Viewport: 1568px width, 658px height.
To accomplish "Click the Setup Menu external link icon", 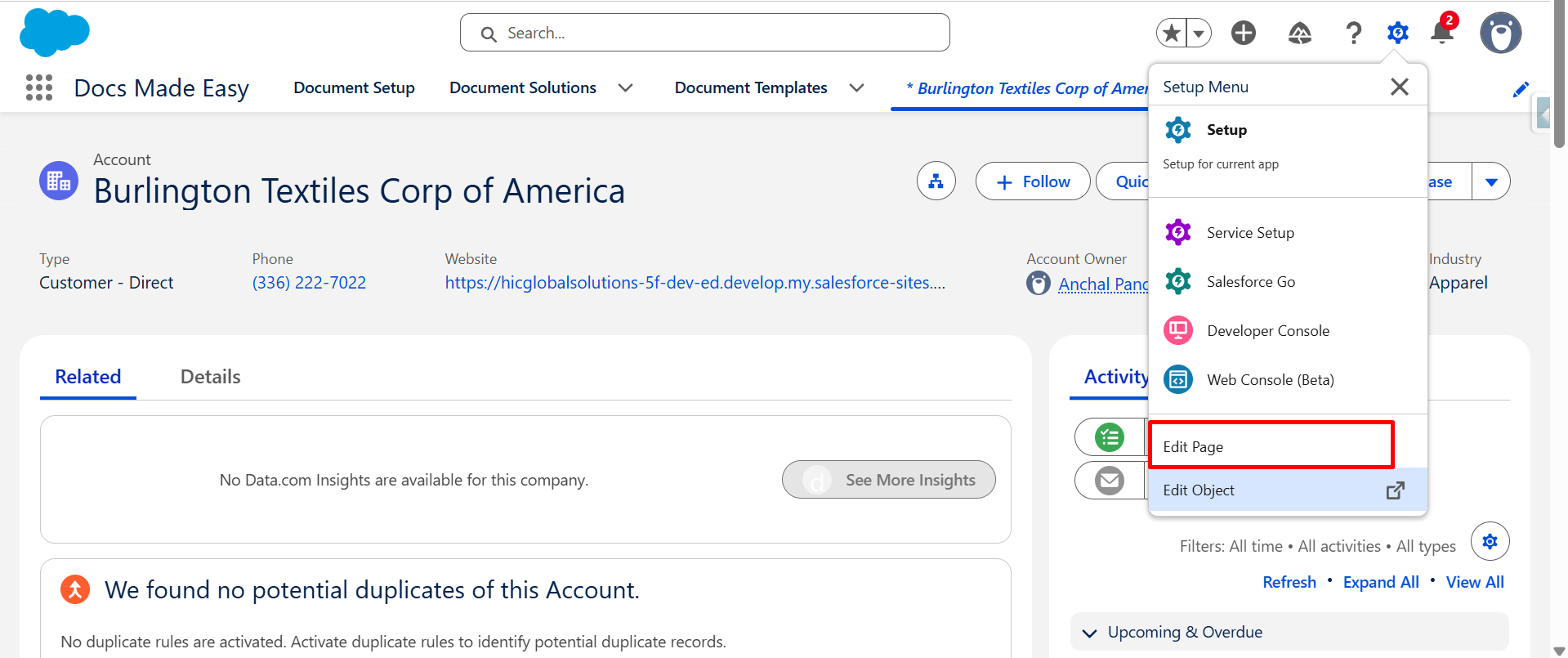I will click(1396, 490).
